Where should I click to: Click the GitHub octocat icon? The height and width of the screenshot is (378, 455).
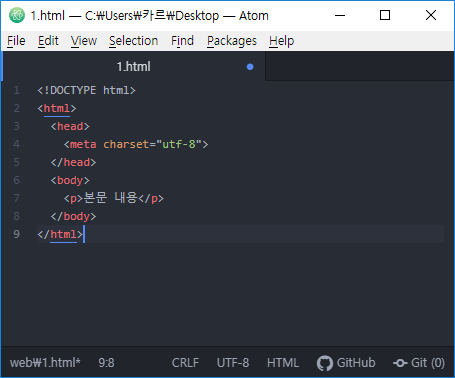tap(325, 363)
